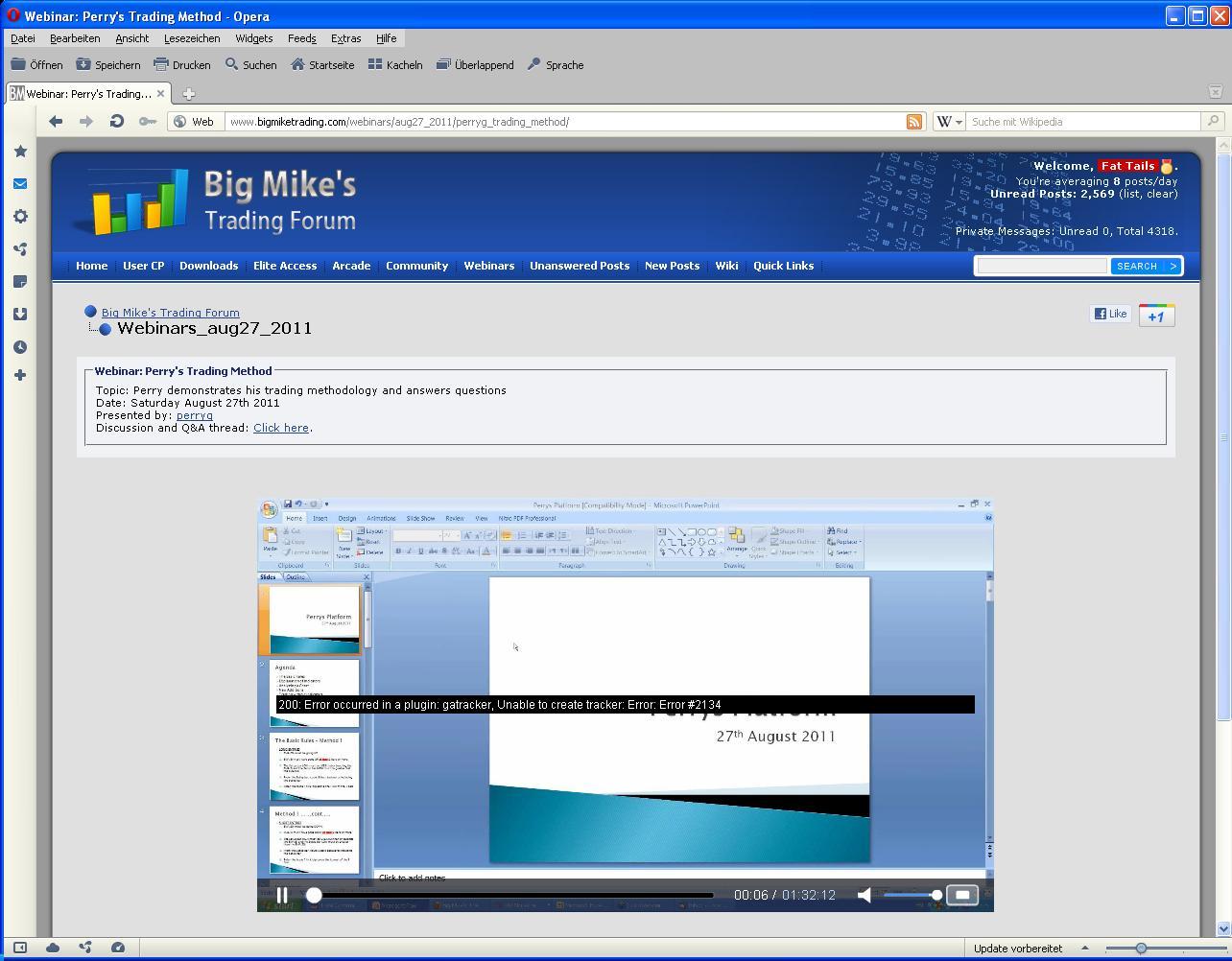Open the Ansicht menu

click(132, 38)
